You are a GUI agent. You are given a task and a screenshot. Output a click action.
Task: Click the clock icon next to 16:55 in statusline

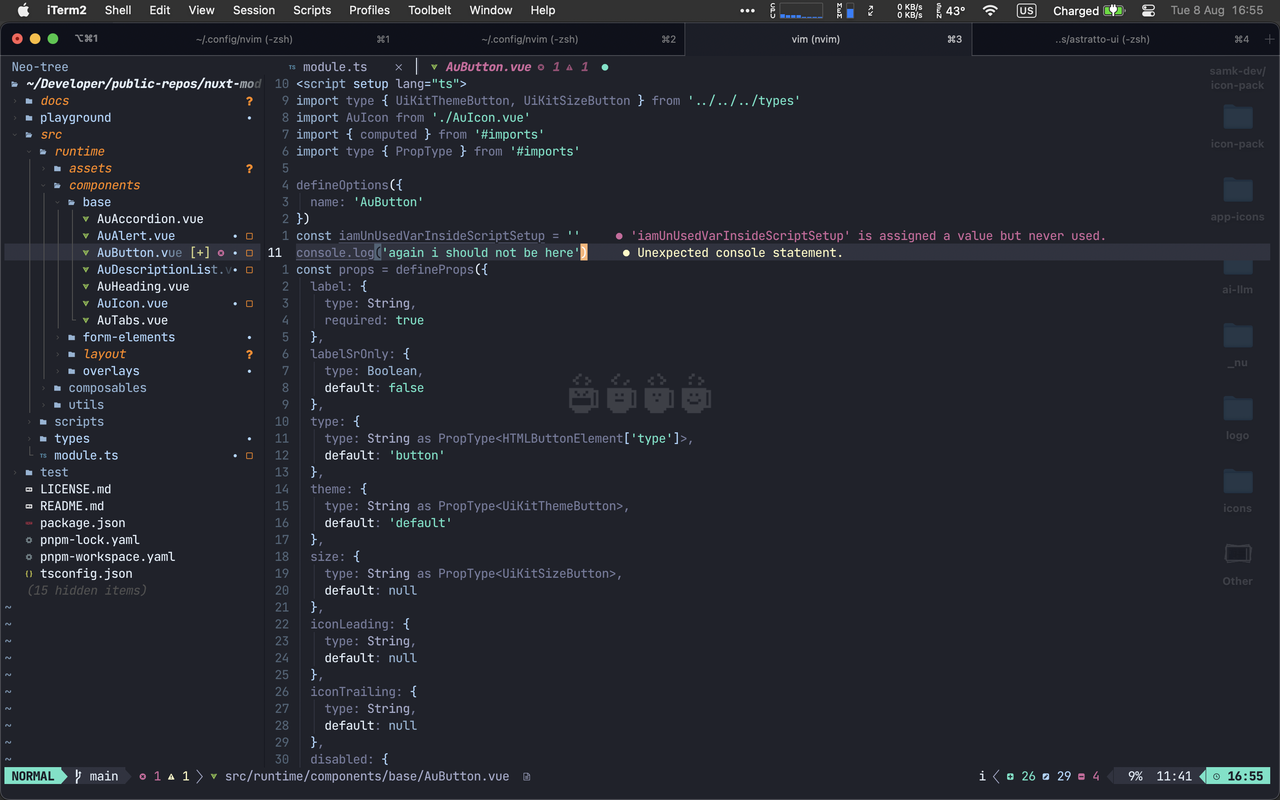1217,776
